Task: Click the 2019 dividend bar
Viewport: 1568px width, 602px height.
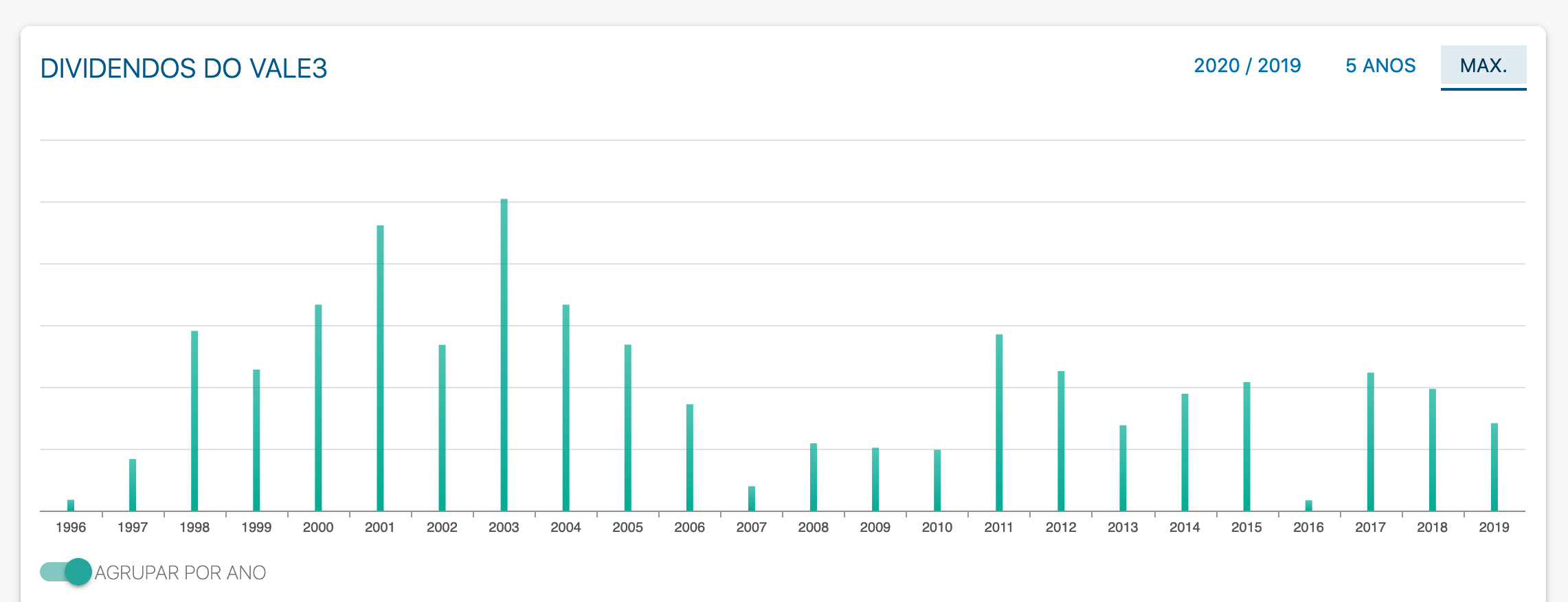Action: tap(1494, 467)
